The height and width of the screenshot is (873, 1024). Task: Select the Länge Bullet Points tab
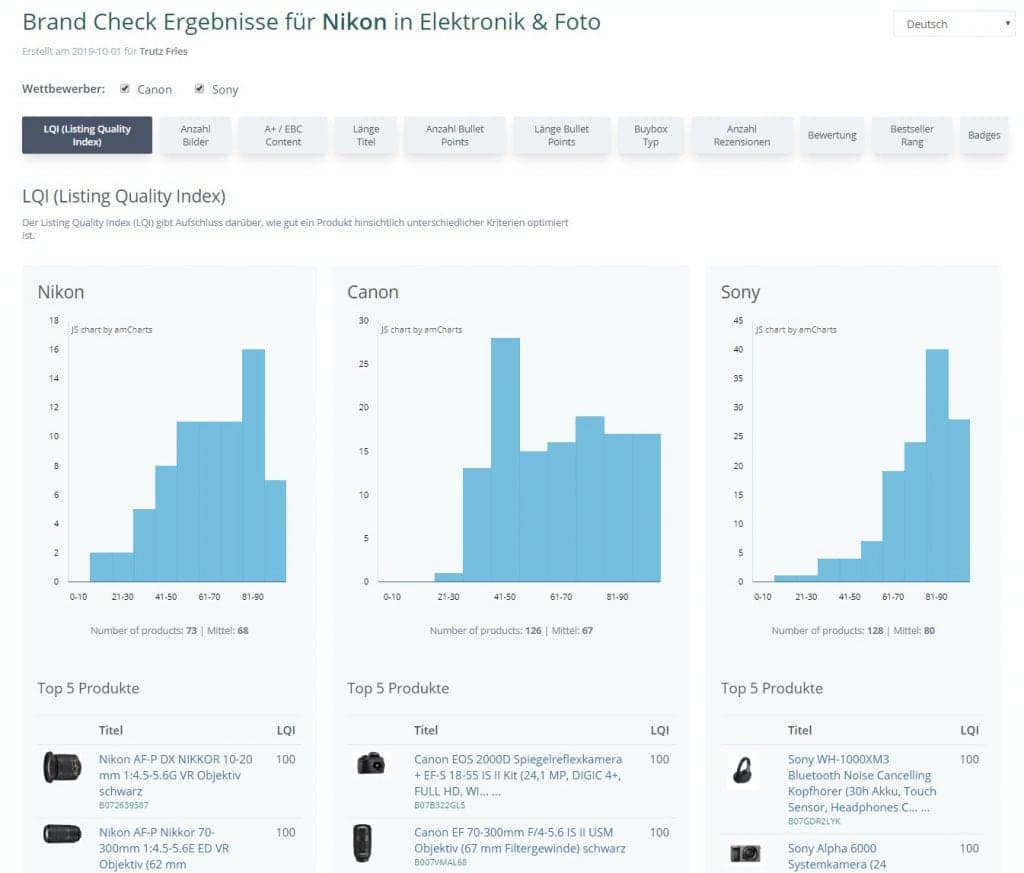point(562,135)
